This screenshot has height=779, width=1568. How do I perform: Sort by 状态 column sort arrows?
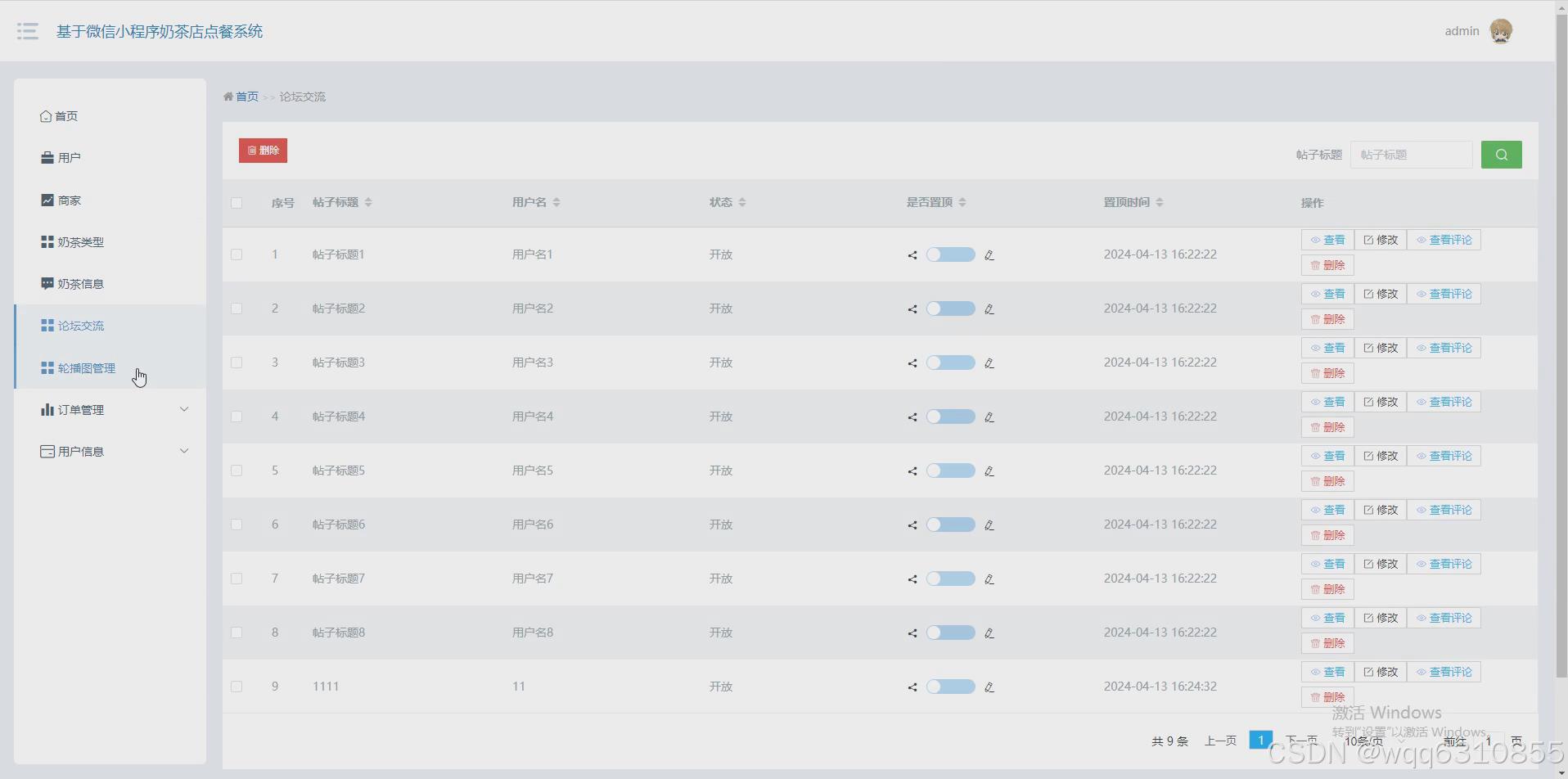742,202
